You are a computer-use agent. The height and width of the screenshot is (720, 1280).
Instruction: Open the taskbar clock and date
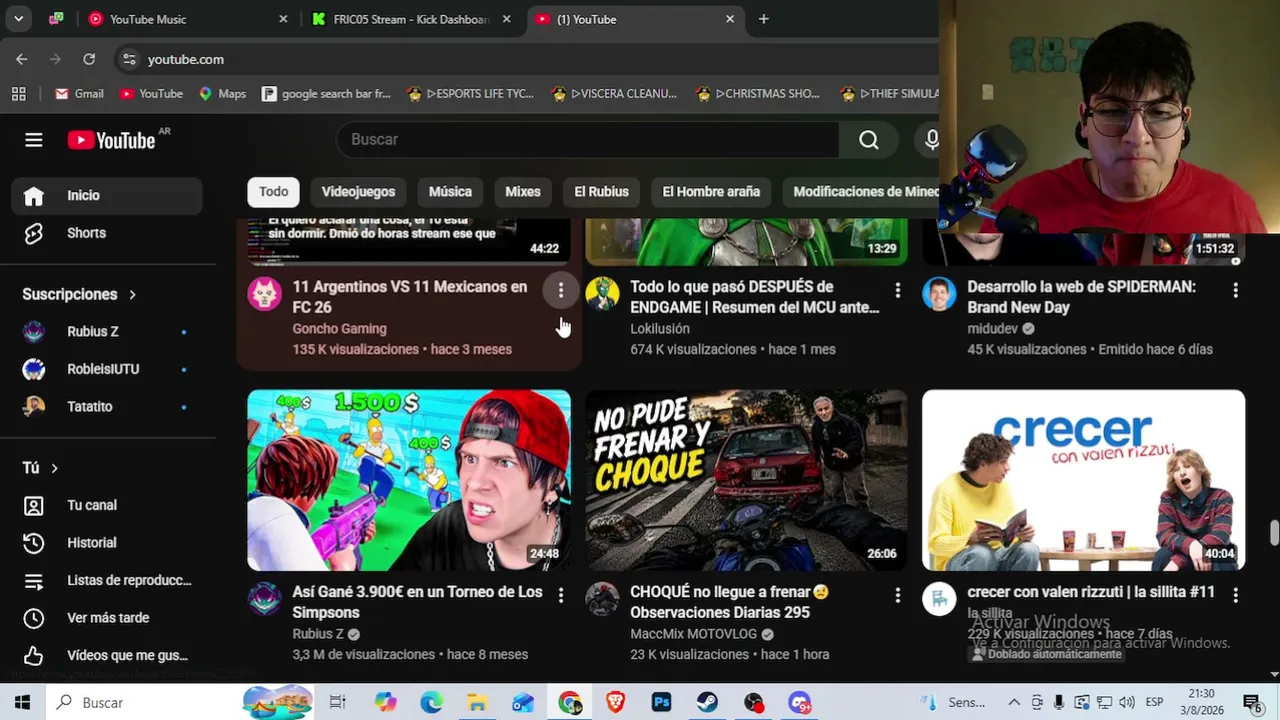tap(1202, 703)
